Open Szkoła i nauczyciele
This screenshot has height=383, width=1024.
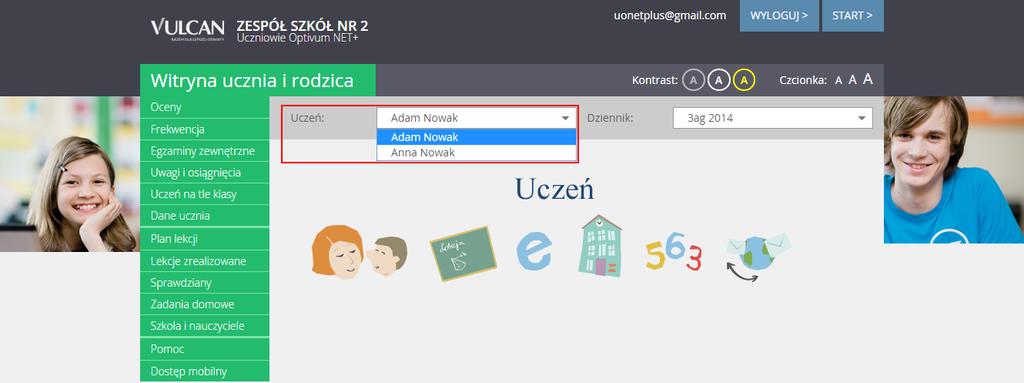point(204,325)
